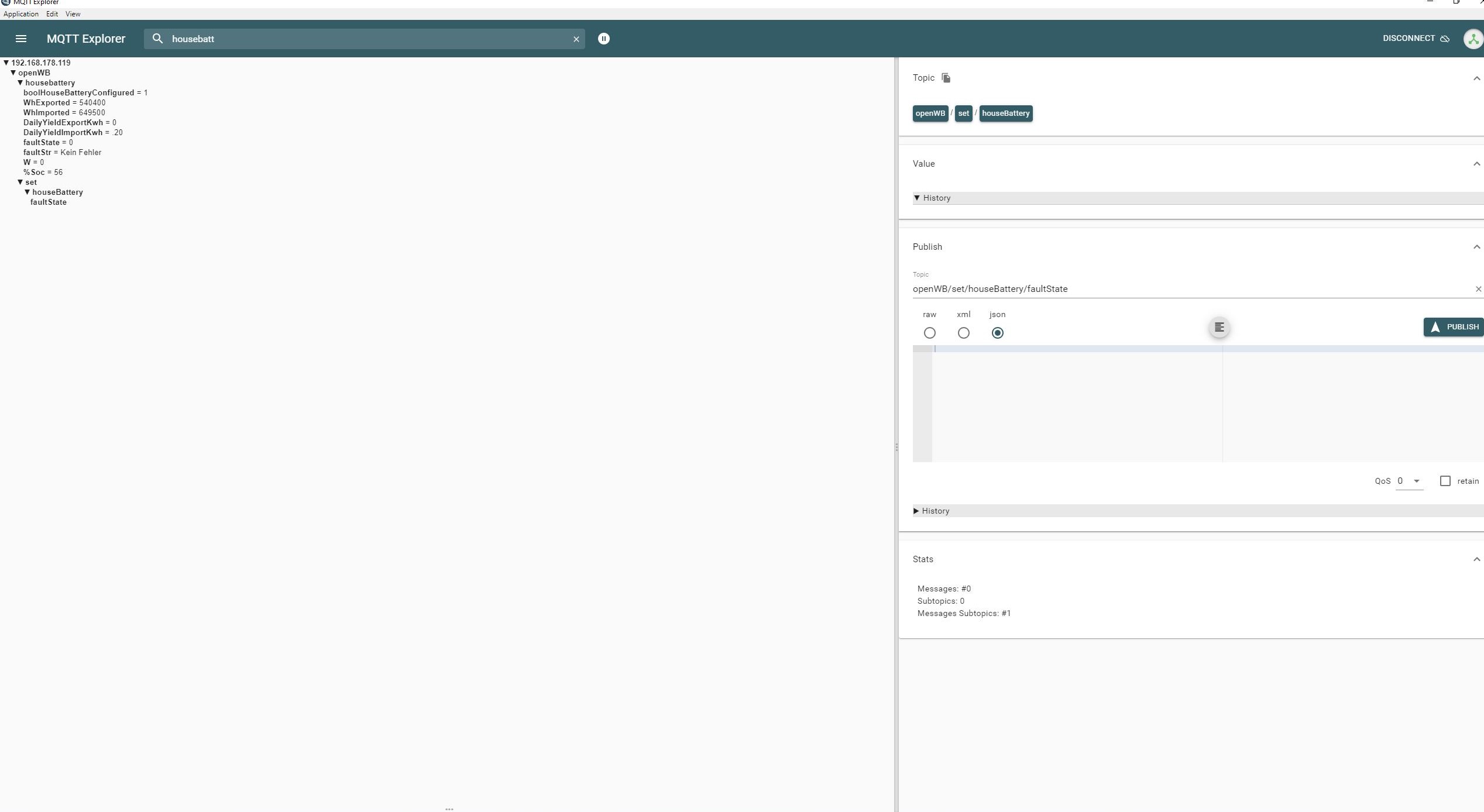
Task: Format the JSON payload with align icon
Action: point(1219,327)
